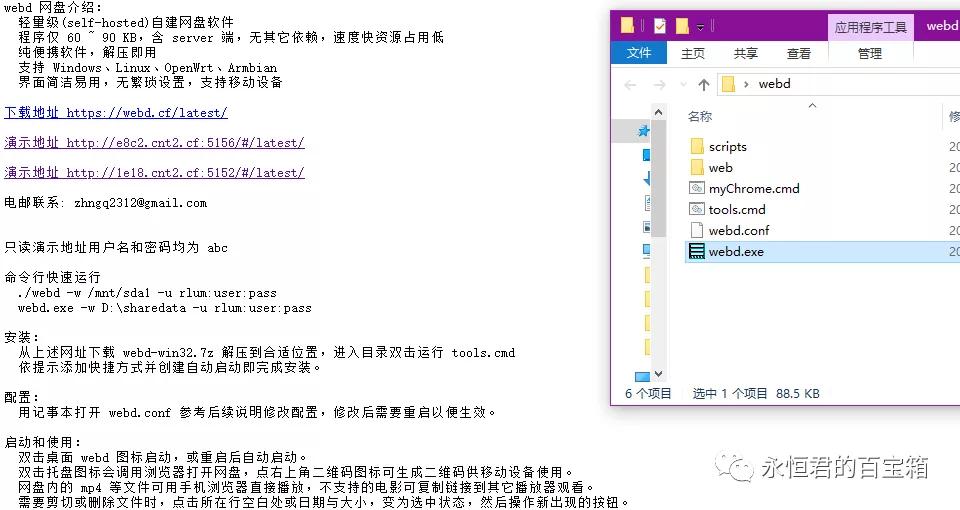Click the email zhngq2312@gmail.com text

tap(140, 203)
